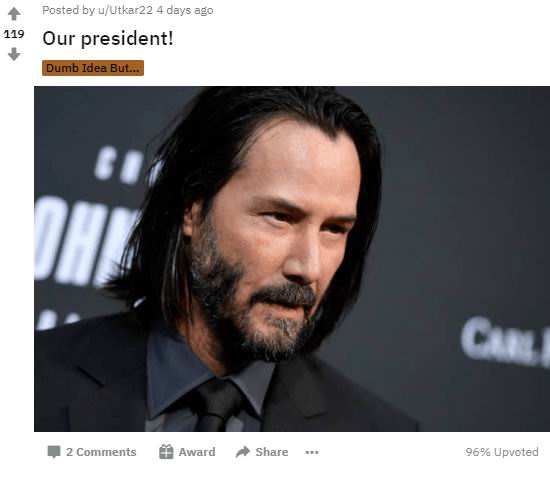Downvote the post with the down arrow
This screenshot has height=482, width=550.
14,54
